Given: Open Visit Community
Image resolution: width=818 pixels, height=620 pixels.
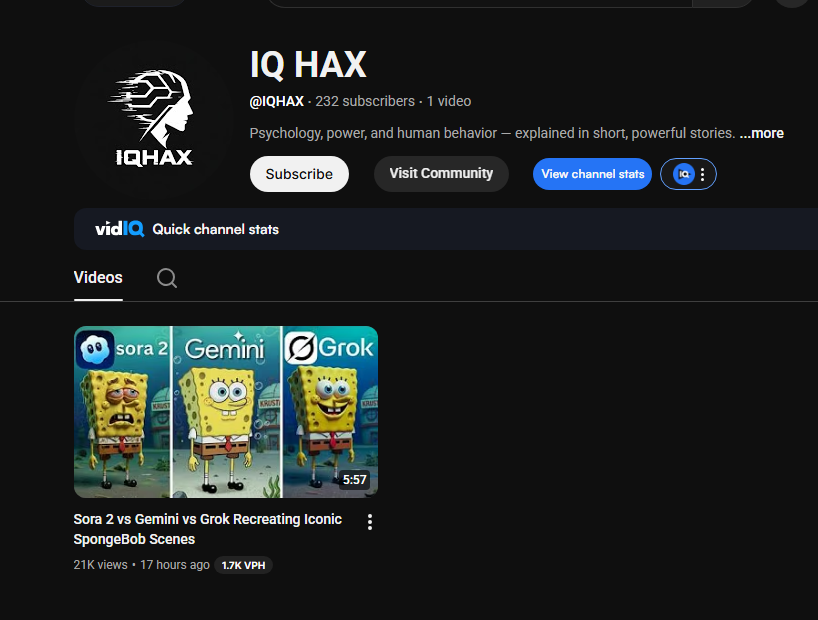Looking at the screenshot, I should [x=441, y=173].
